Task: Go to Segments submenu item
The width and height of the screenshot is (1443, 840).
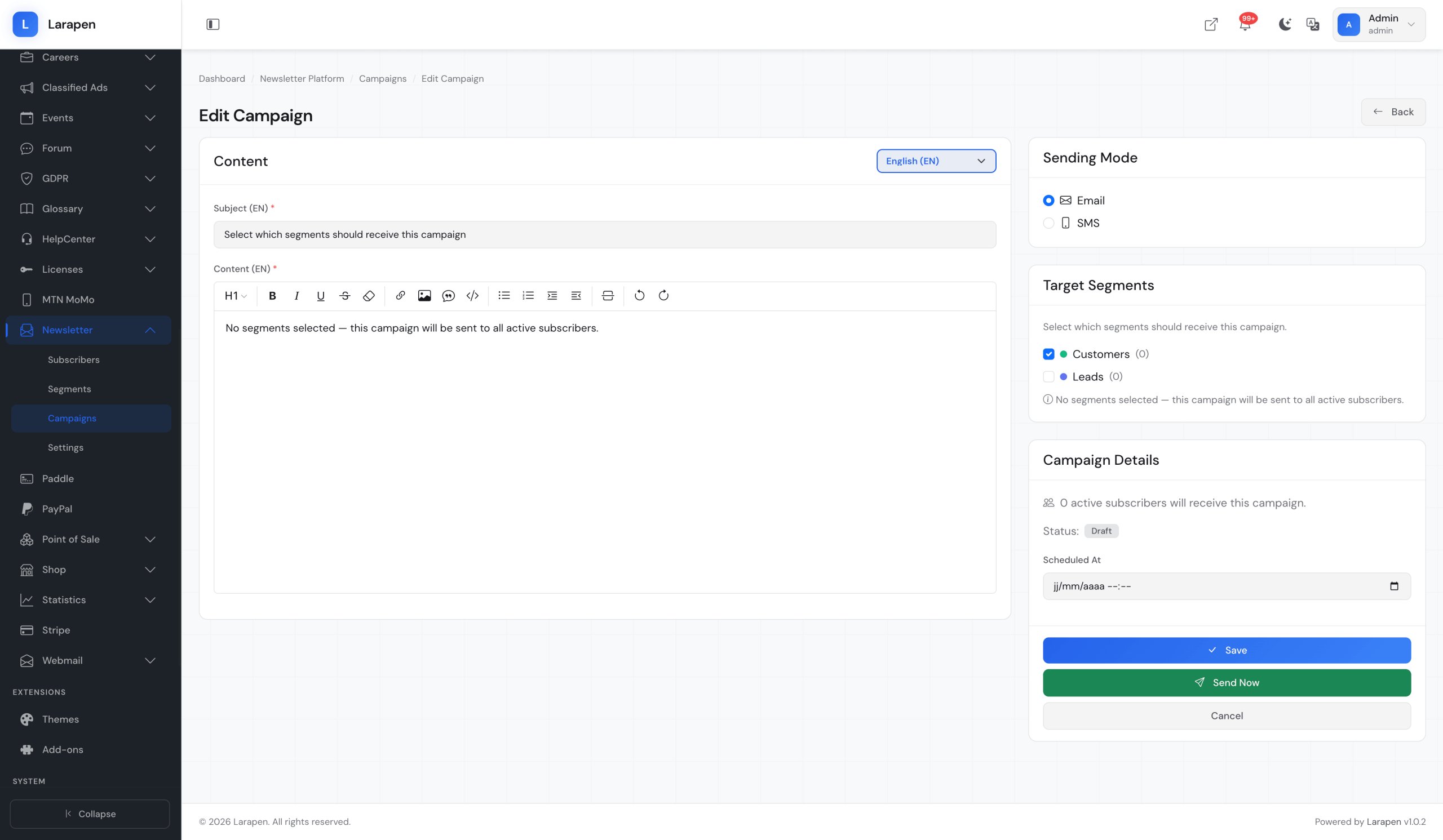Action: [x=69, y=389]
